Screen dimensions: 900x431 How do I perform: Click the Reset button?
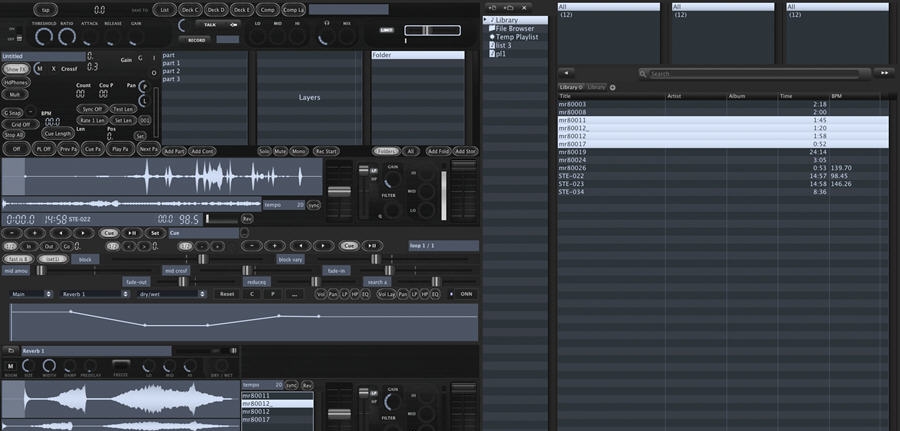coord(227,294)
